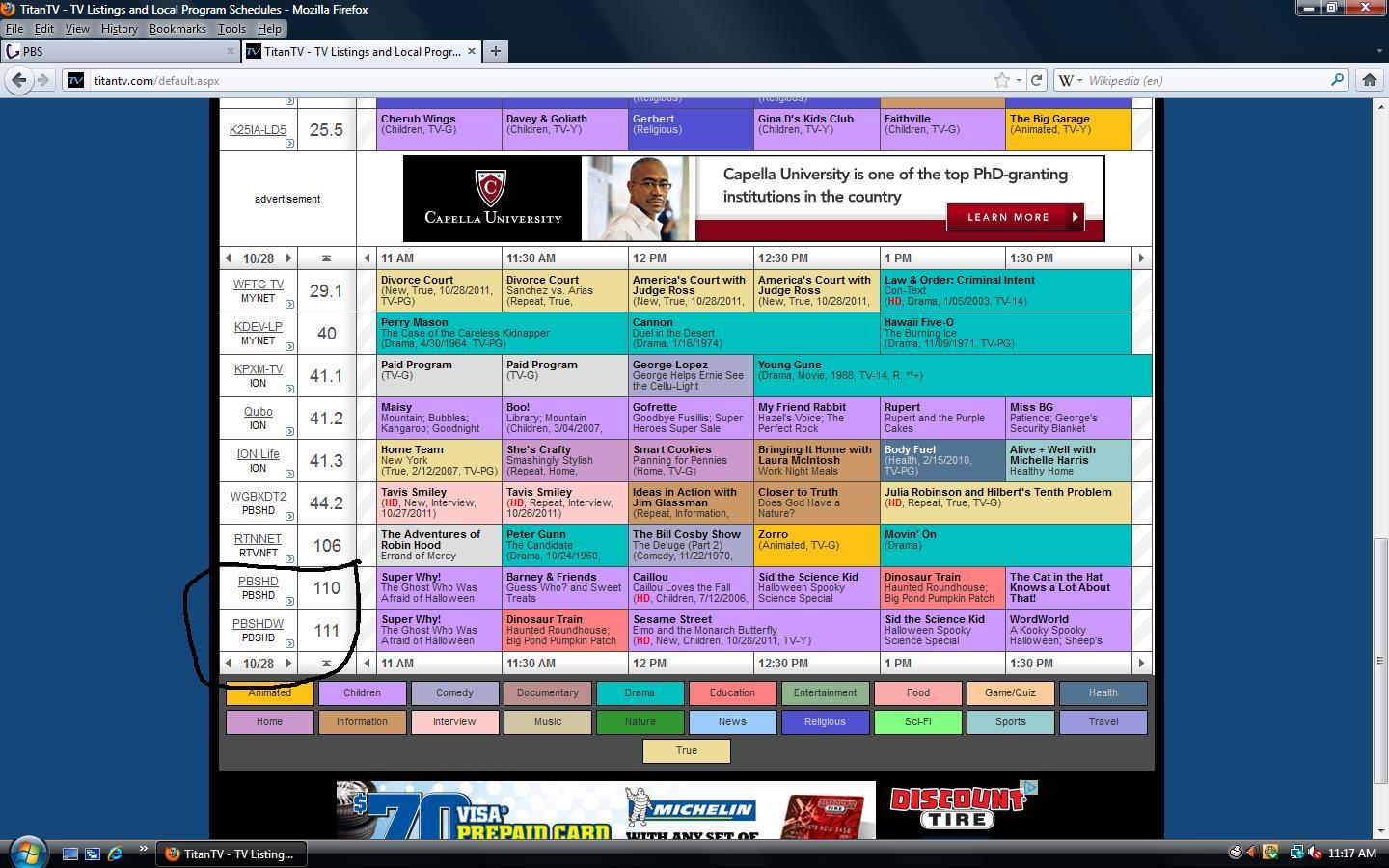Screen dimensions: 1389x868
Task: Close the PBS tab
Action: pos(231,51)
